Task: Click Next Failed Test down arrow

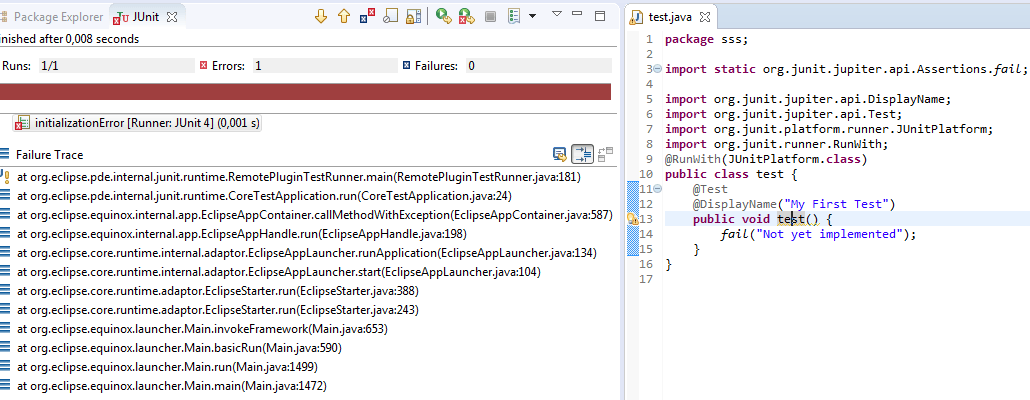Action: tap(321, 16)
